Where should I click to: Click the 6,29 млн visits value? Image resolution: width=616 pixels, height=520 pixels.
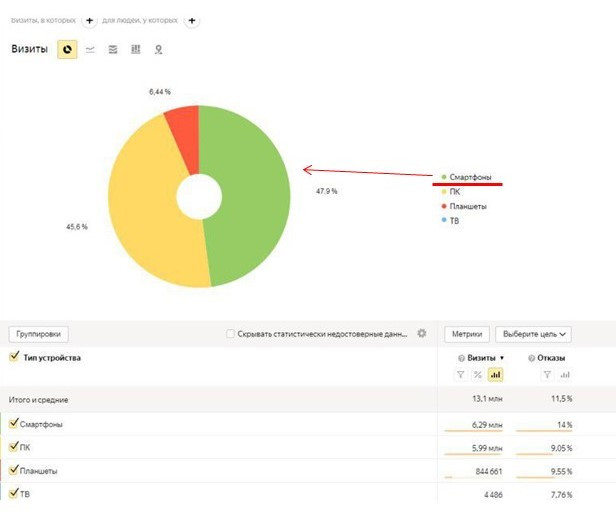pos(487,425)
